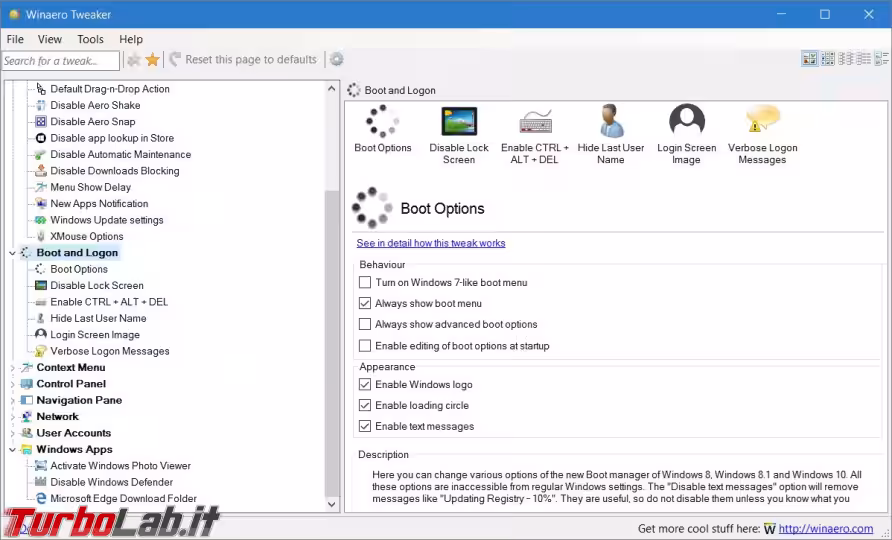Click the tree scrollbar down arrow
Image resolution: width=892 pixels, height=540 pixels.
click(332, 504)
